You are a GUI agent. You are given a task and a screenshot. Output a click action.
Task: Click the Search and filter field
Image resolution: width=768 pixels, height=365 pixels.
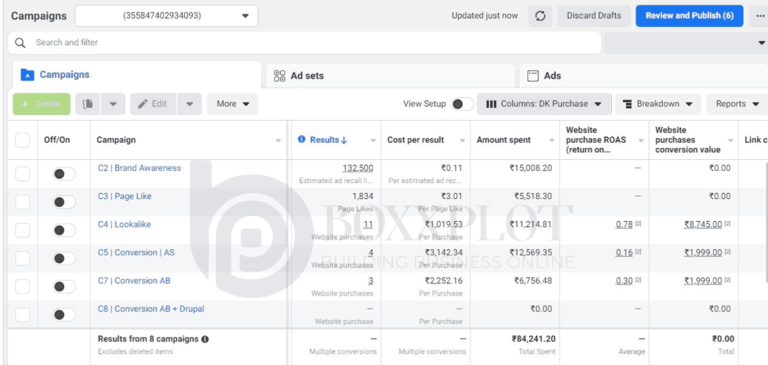(x=305, y=43)
